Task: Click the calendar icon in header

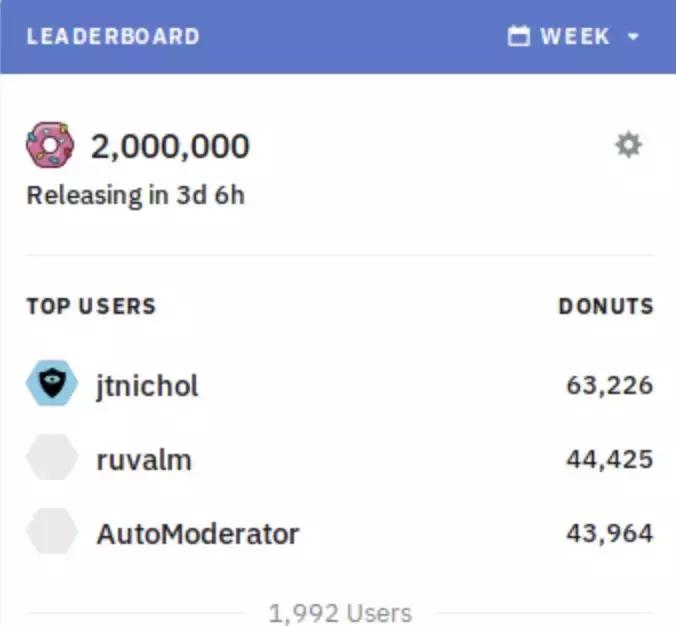Action: click(518, 37)
